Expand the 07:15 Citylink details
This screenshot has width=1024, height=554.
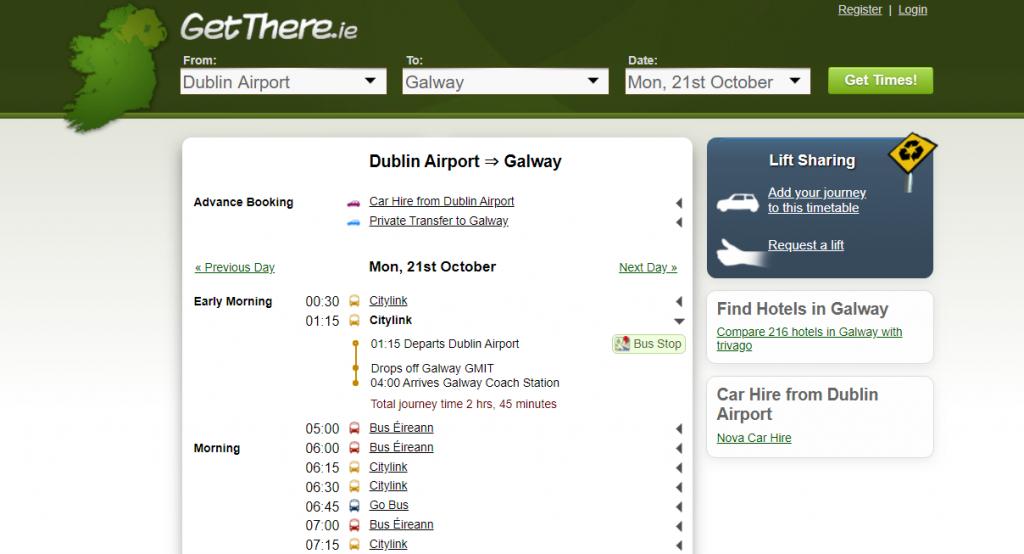pyautogui.click(x=679, y=546)
